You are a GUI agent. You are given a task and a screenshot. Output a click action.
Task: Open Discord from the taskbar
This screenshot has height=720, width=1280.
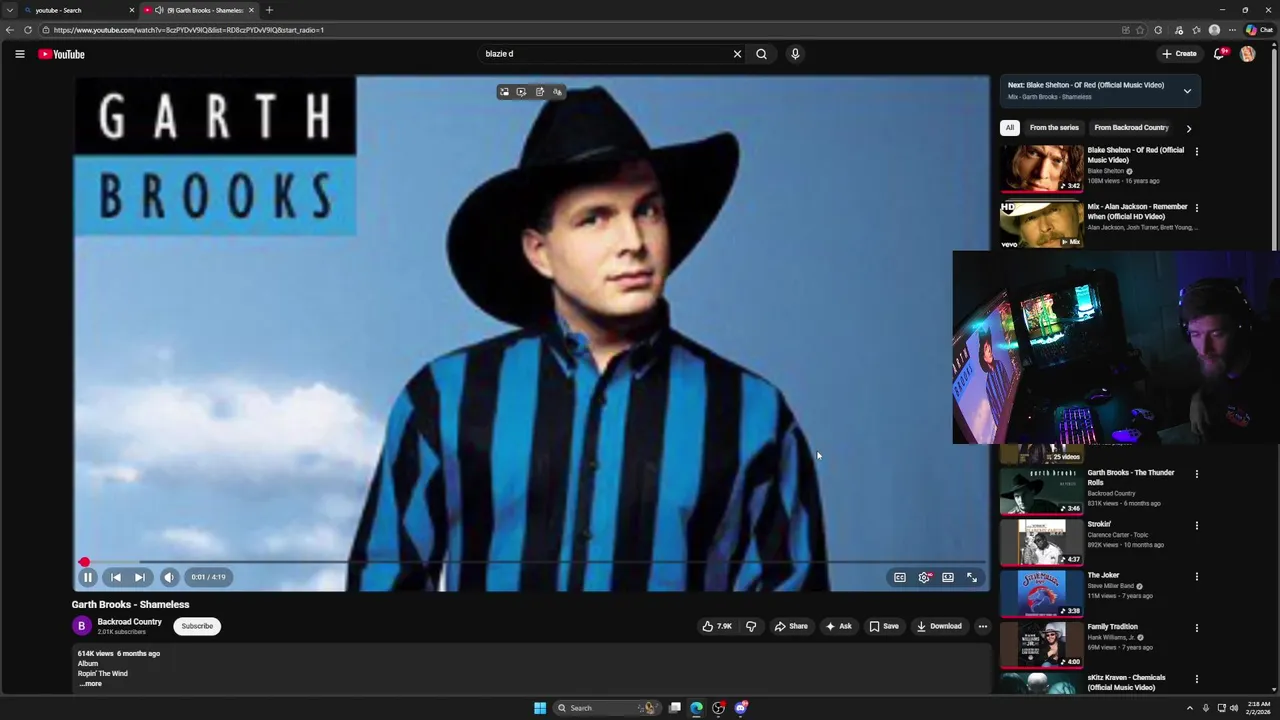[x=741, y=708]
